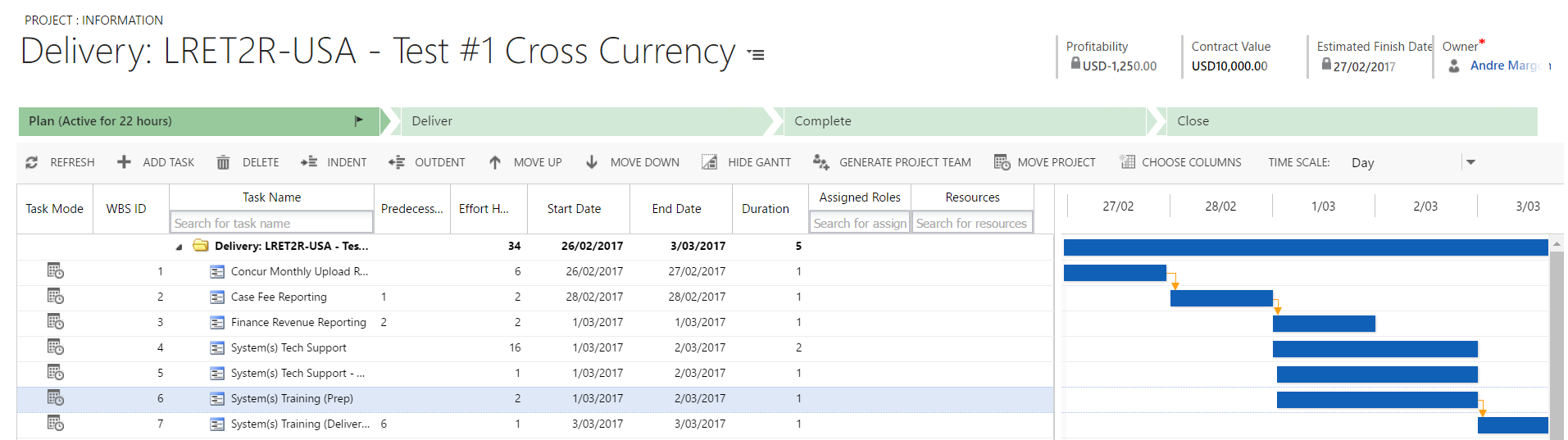Open the Time Scale dropdown
This screenshot has height=440, width=1568.
click(x=1470, y=162)
